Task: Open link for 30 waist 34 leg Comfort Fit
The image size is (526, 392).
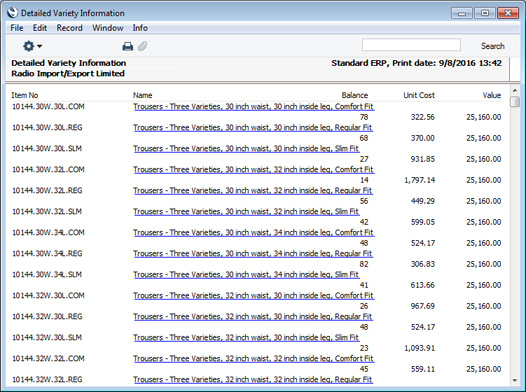Action: pos(253,232)
